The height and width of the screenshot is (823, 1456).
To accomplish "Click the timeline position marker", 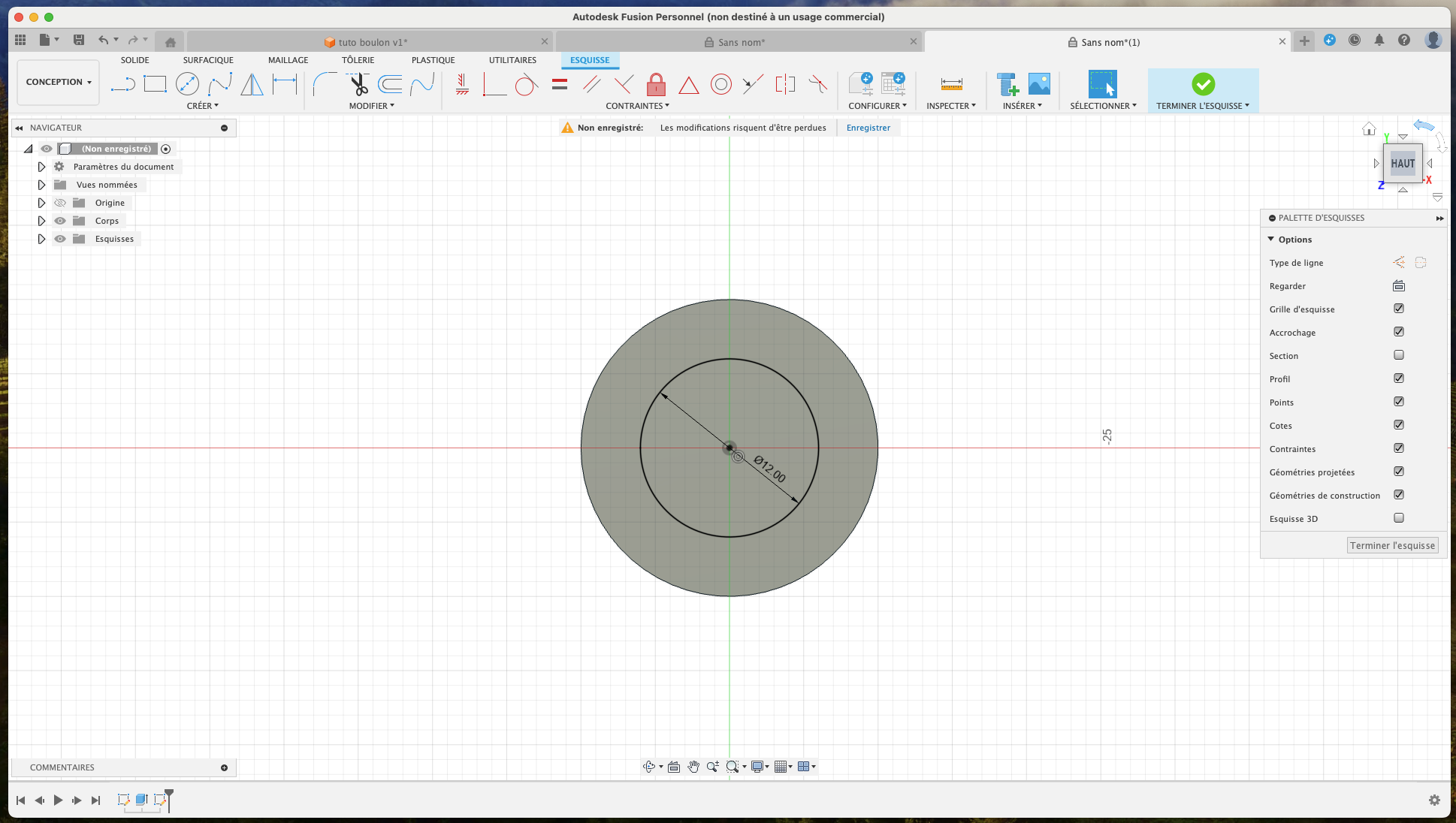I will pos(169,799).
